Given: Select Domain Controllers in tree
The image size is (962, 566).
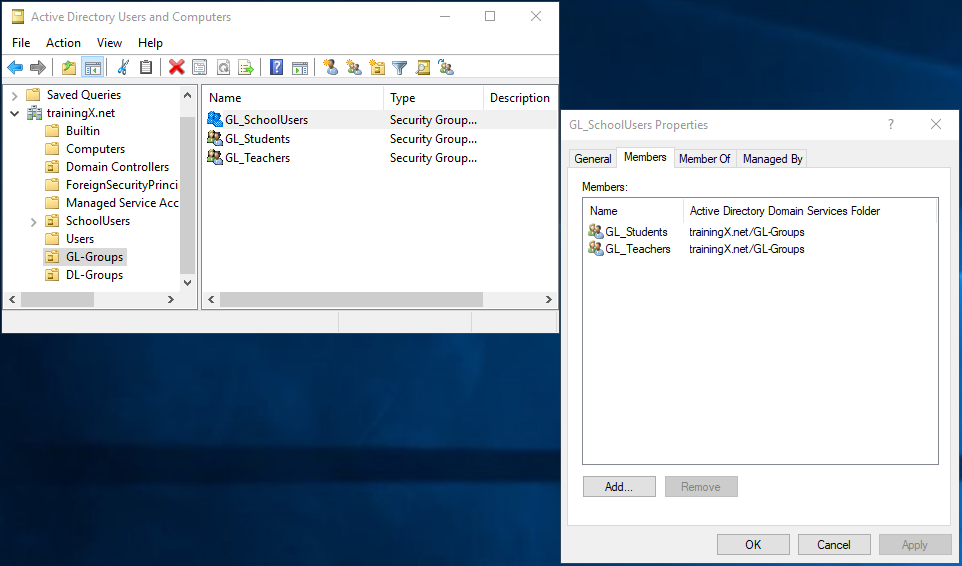Looking at the screenshot, I should 107,167.
